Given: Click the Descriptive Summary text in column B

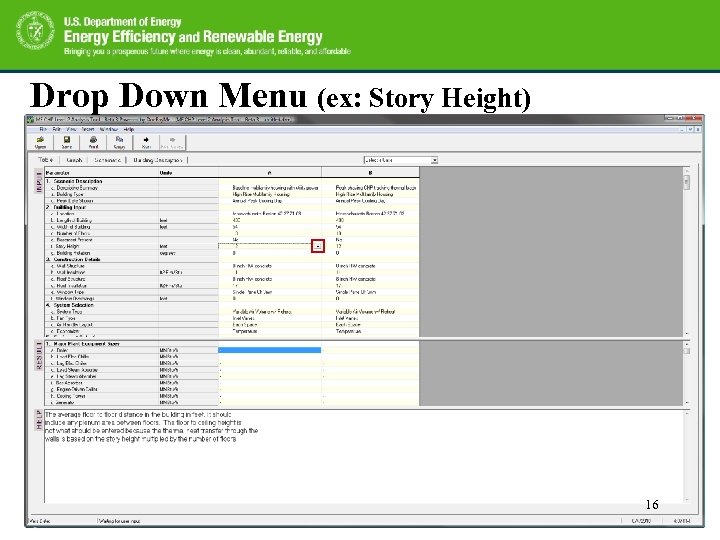Looking at the screenshot, I should 376,187.
